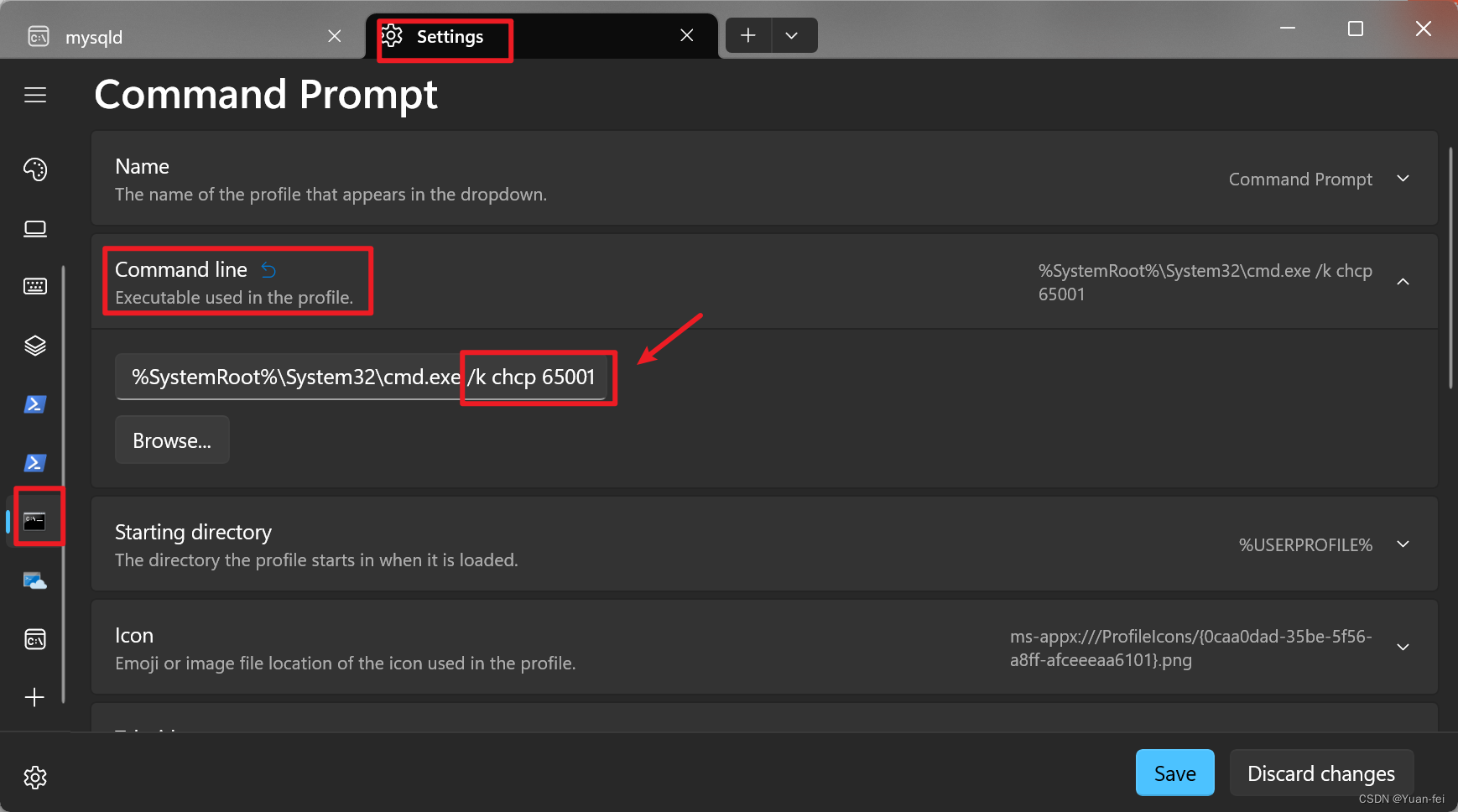Click the command line text field
Image resolution: width=1458 pixels, height=812 pixels.
(x=361, y=377)
